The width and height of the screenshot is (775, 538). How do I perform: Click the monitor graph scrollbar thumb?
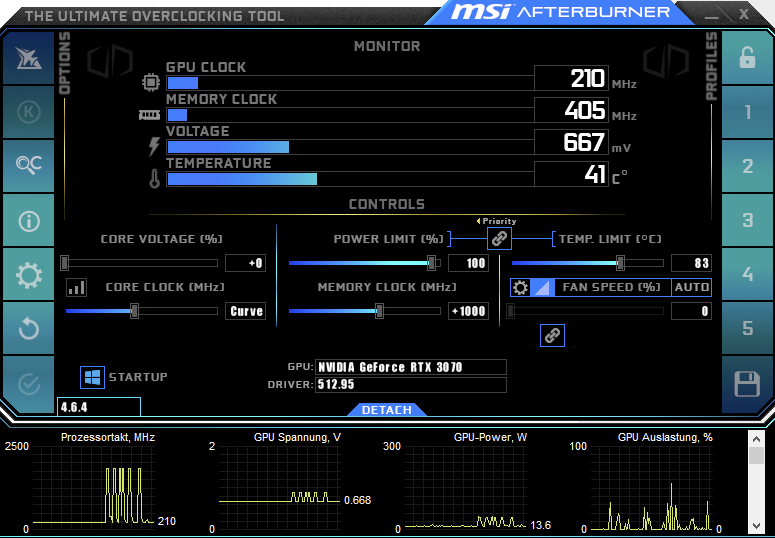tap(757, 456)
